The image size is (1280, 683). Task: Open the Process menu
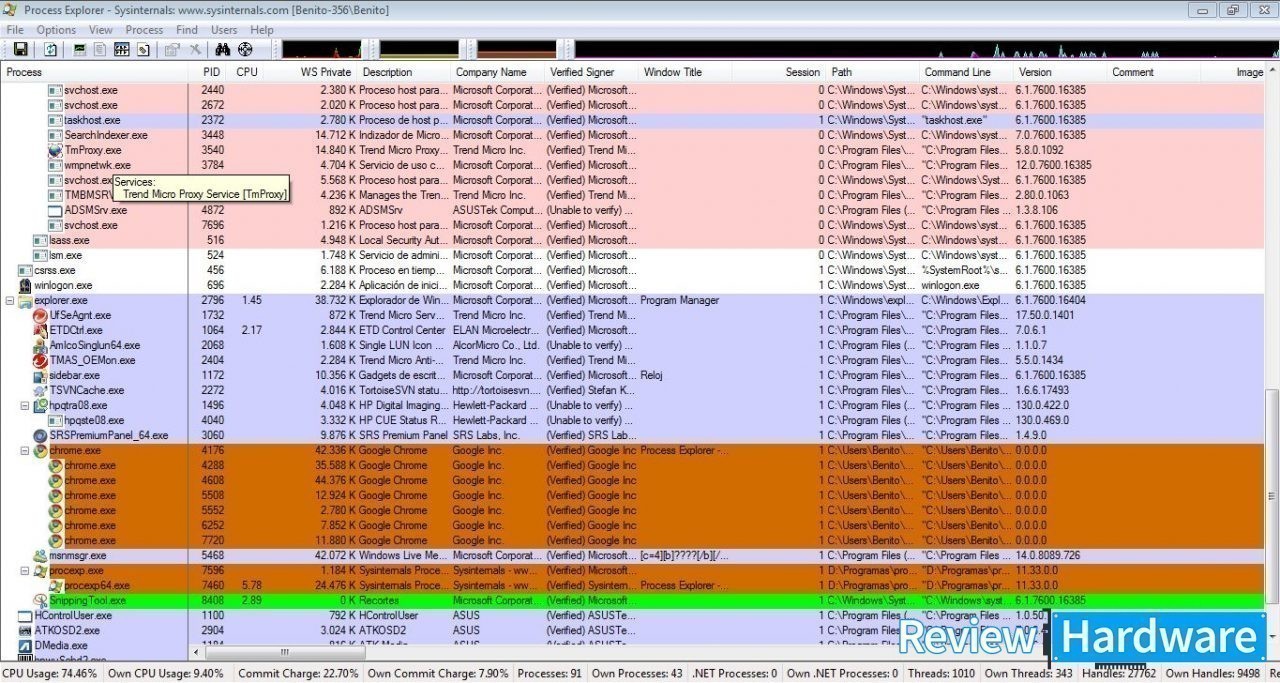click(x=144, y=30)
